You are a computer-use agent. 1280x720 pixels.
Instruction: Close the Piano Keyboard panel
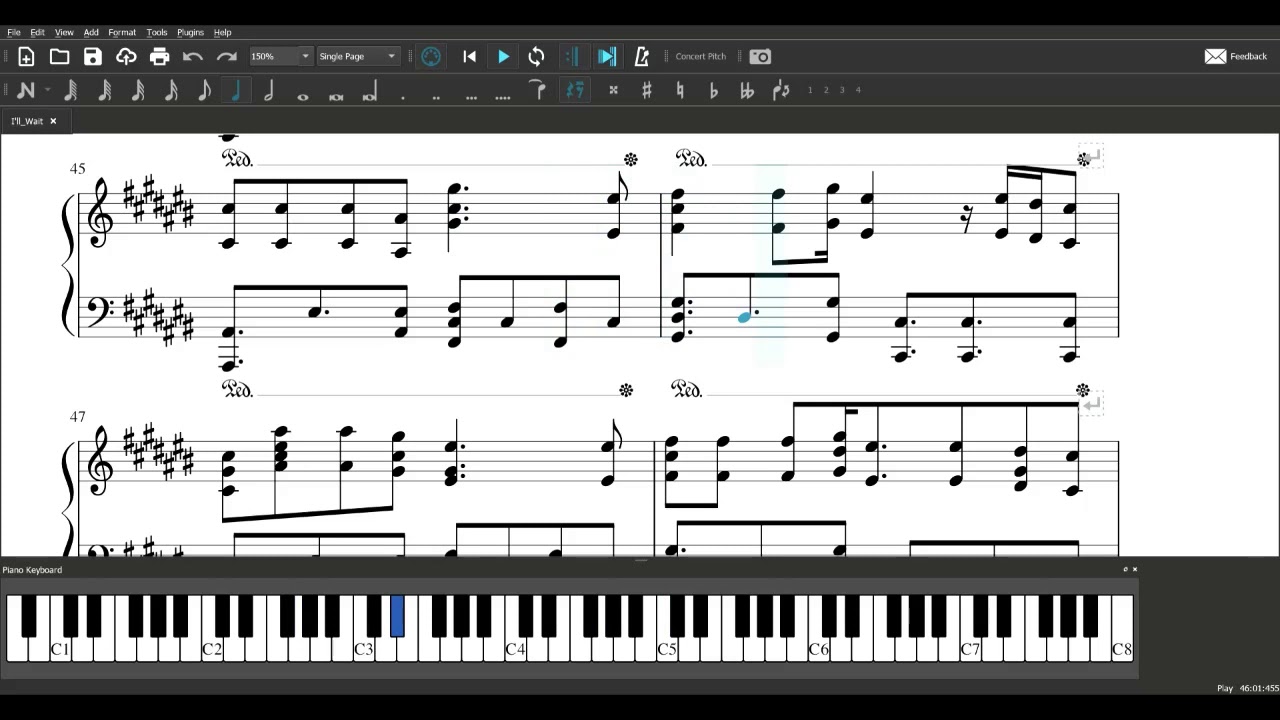(1135, 569)
